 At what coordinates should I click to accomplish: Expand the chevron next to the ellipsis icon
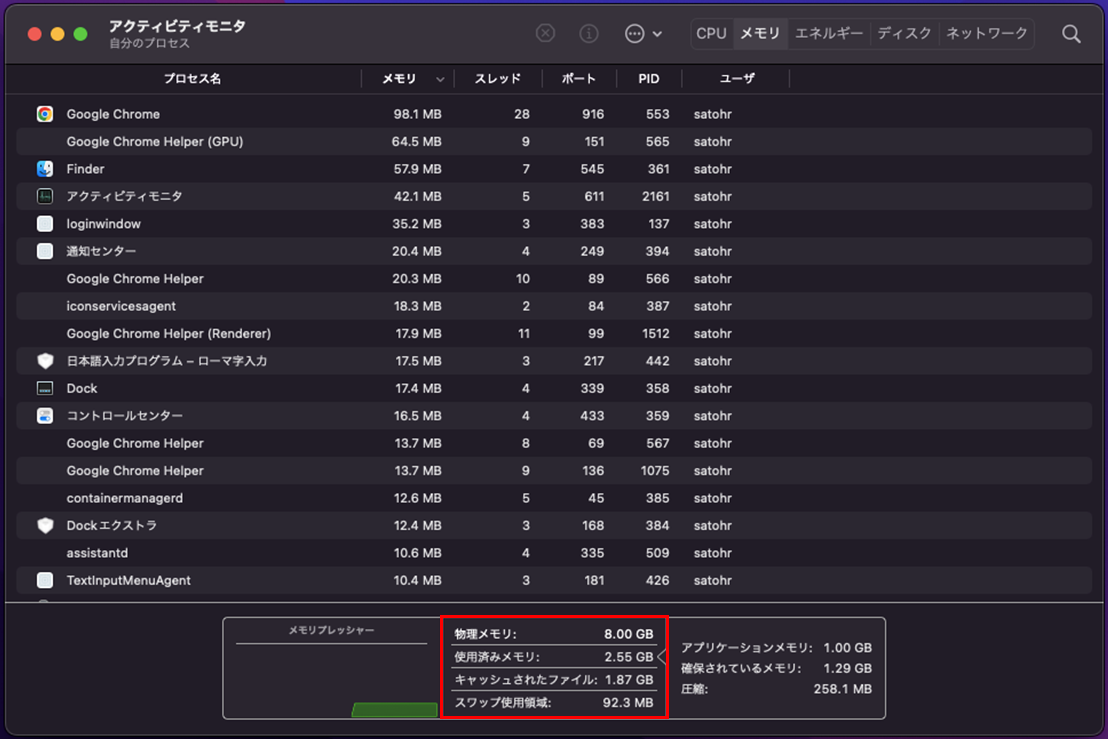[x=657, y=34]
